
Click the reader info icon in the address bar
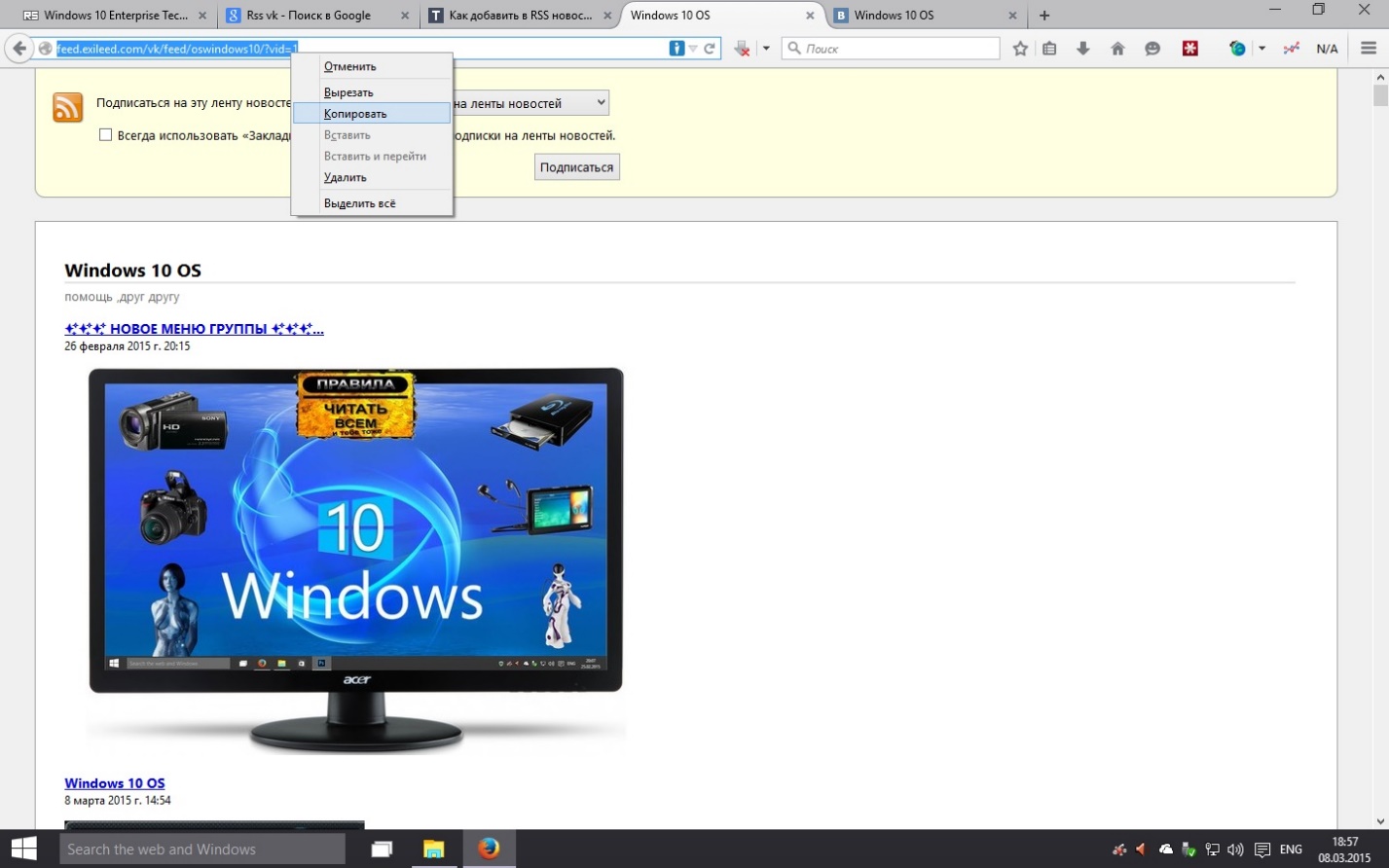[x=676, y=49]
